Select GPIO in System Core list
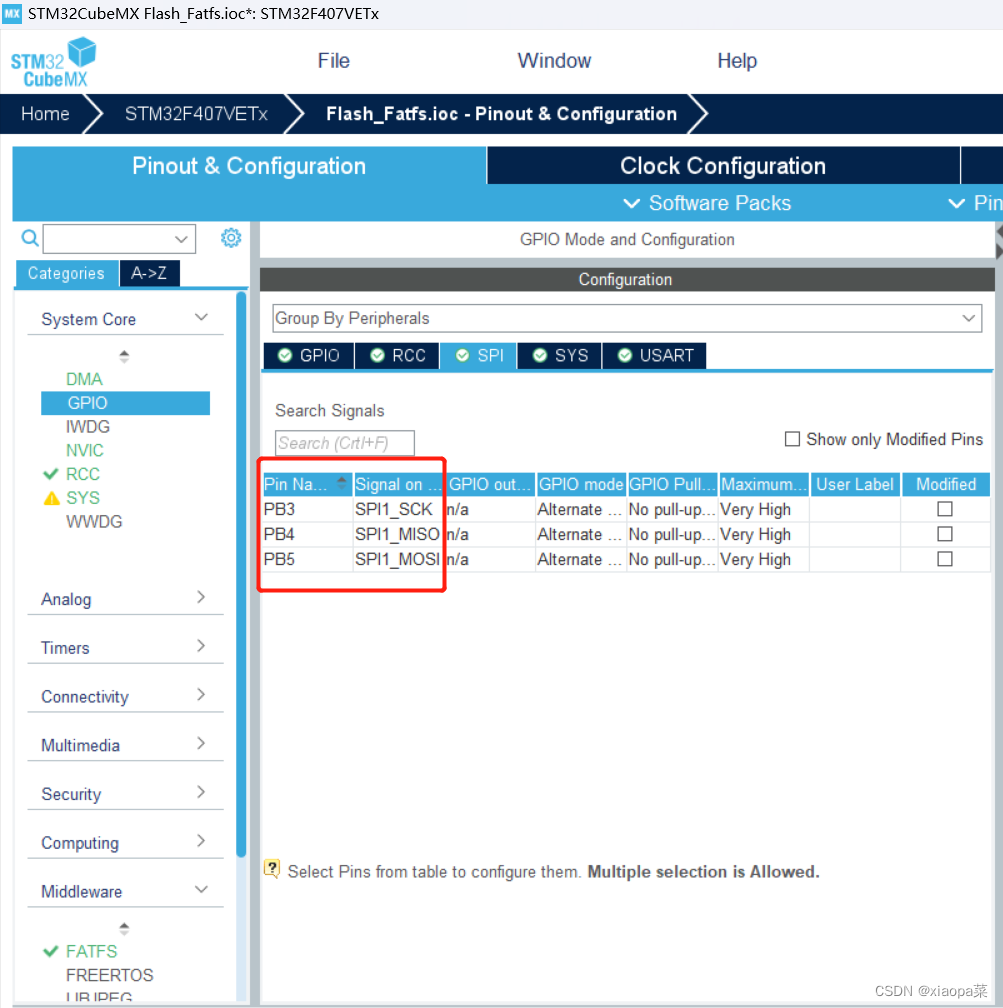Image resolution: width=1003 pixels, height=1008 pixels. (x=125, y=403)
